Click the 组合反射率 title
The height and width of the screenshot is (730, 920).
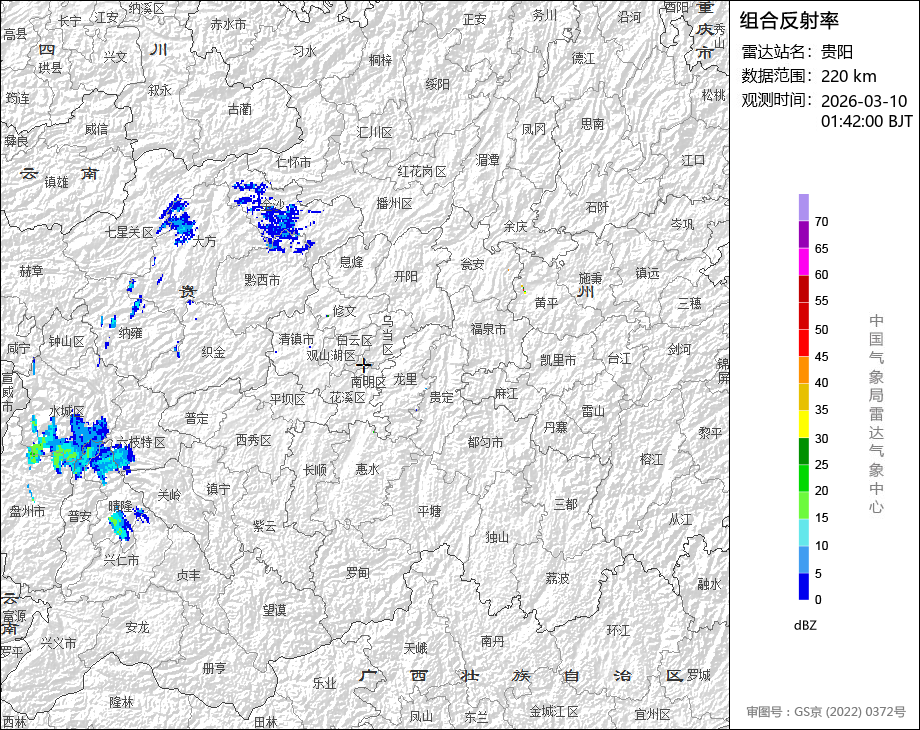[789, 21]
